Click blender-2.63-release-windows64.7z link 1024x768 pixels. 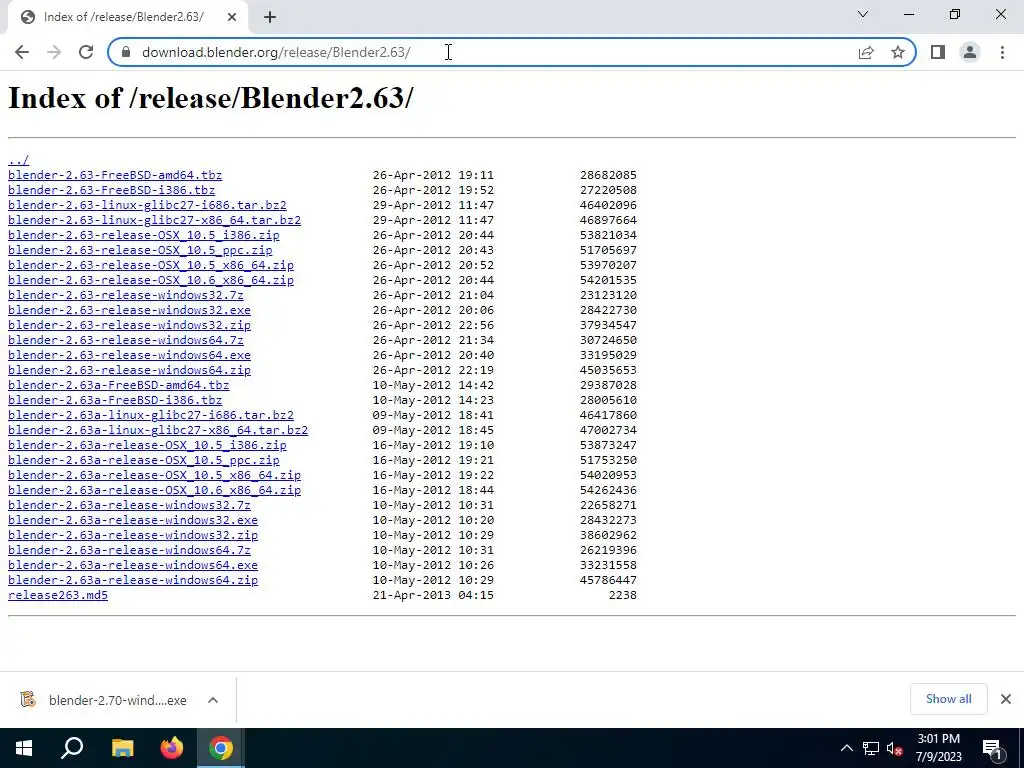tap(126, 340)
